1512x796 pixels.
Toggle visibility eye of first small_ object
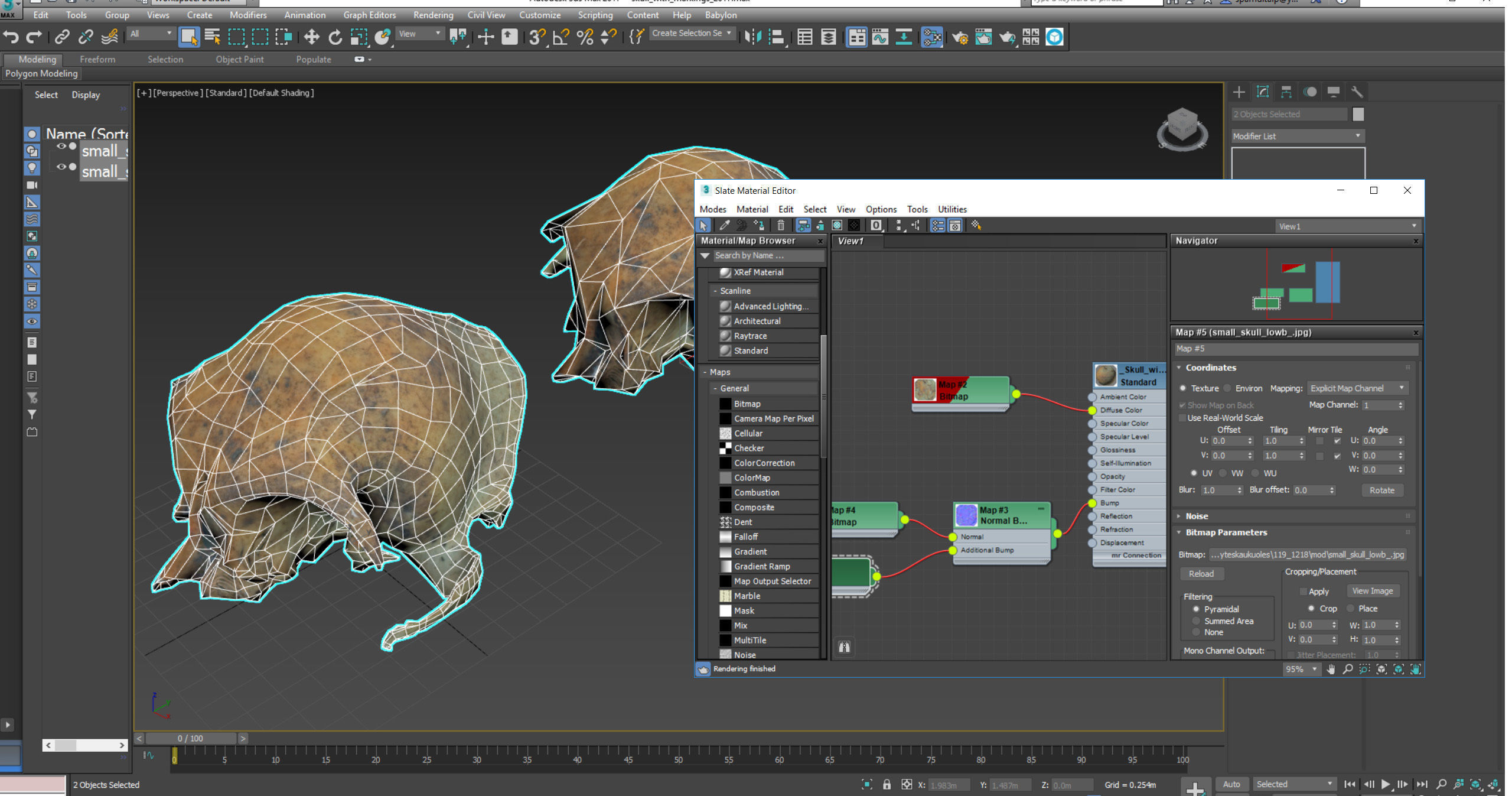(61, 146)
